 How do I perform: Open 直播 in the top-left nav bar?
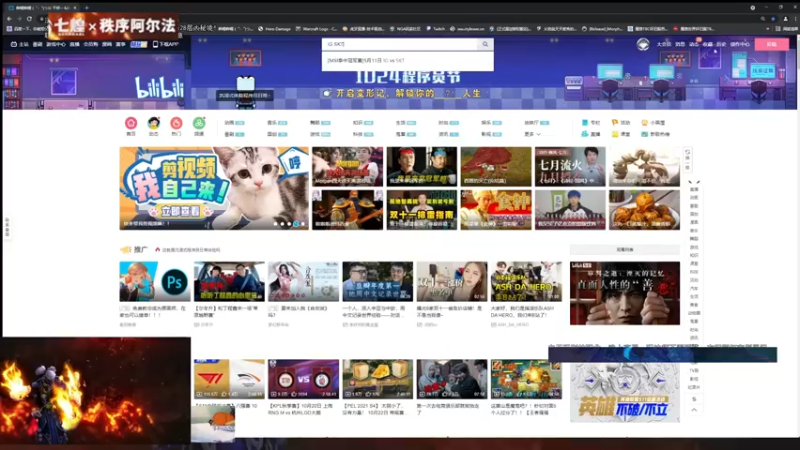(74, 44)
